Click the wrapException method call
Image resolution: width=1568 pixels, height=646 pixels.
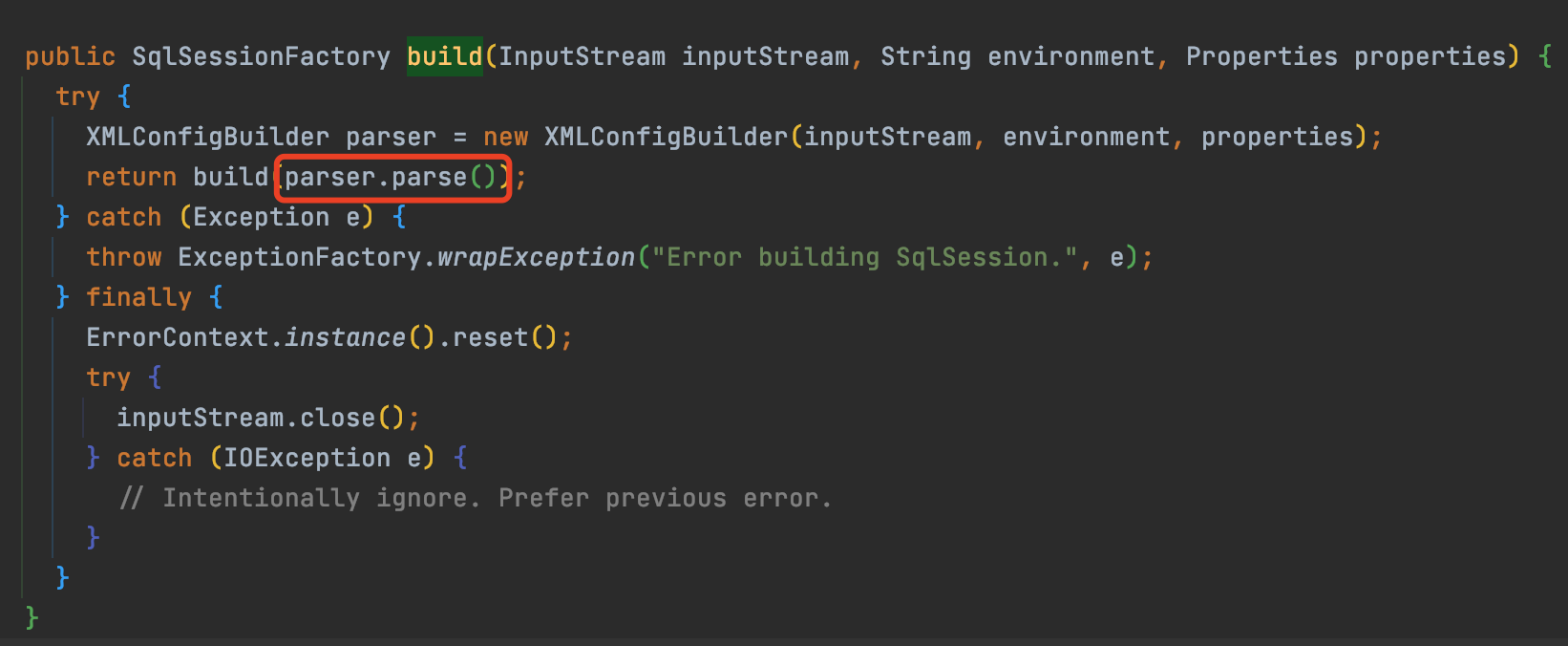coord(536,257)
